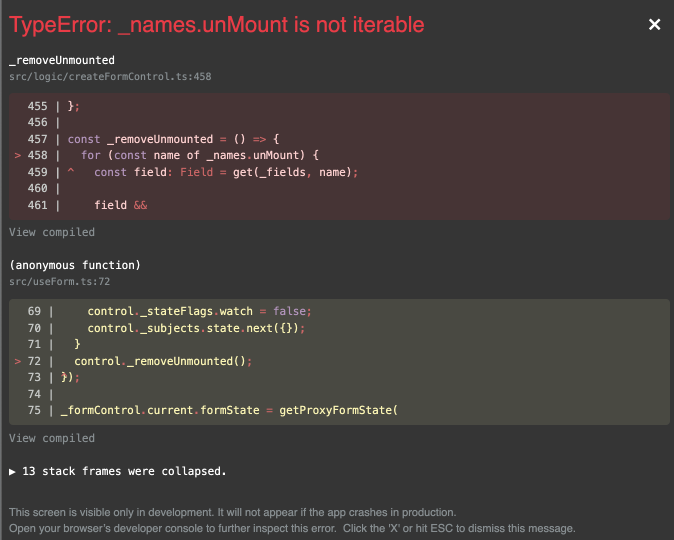Click View compiled under the useForm snippet
Image resolution: width=674 pixels, height=540 pixels.
coord(52,438)
